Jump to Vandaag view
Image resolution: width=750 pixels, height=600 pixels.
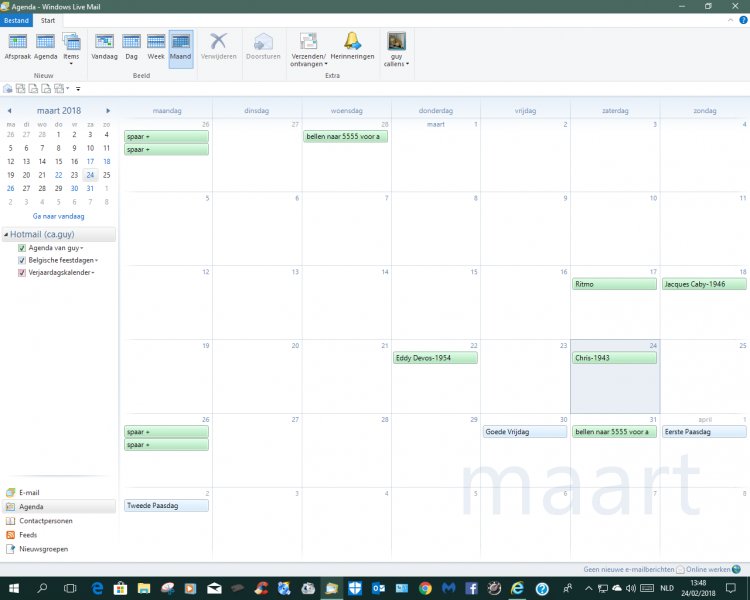104,47
